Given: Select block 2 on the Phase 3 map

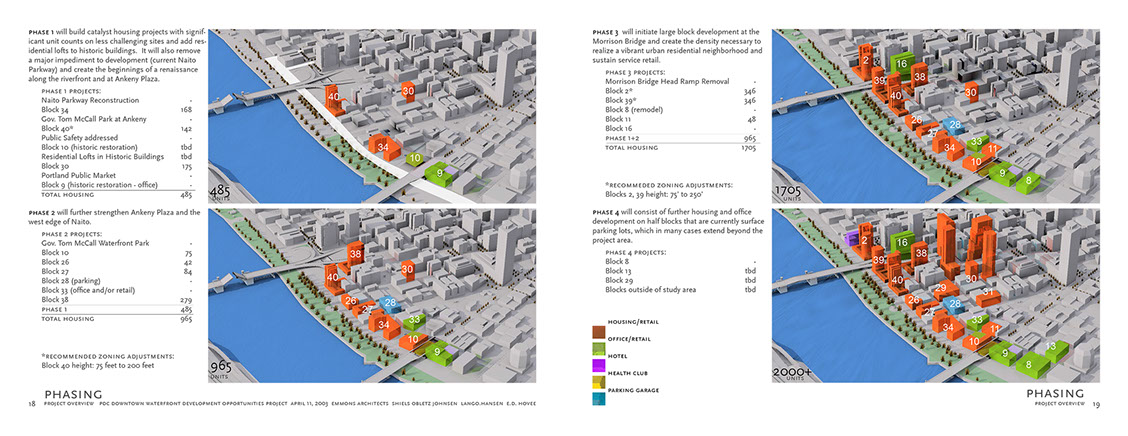Looking at the screenshot, I should coord(865,60).
